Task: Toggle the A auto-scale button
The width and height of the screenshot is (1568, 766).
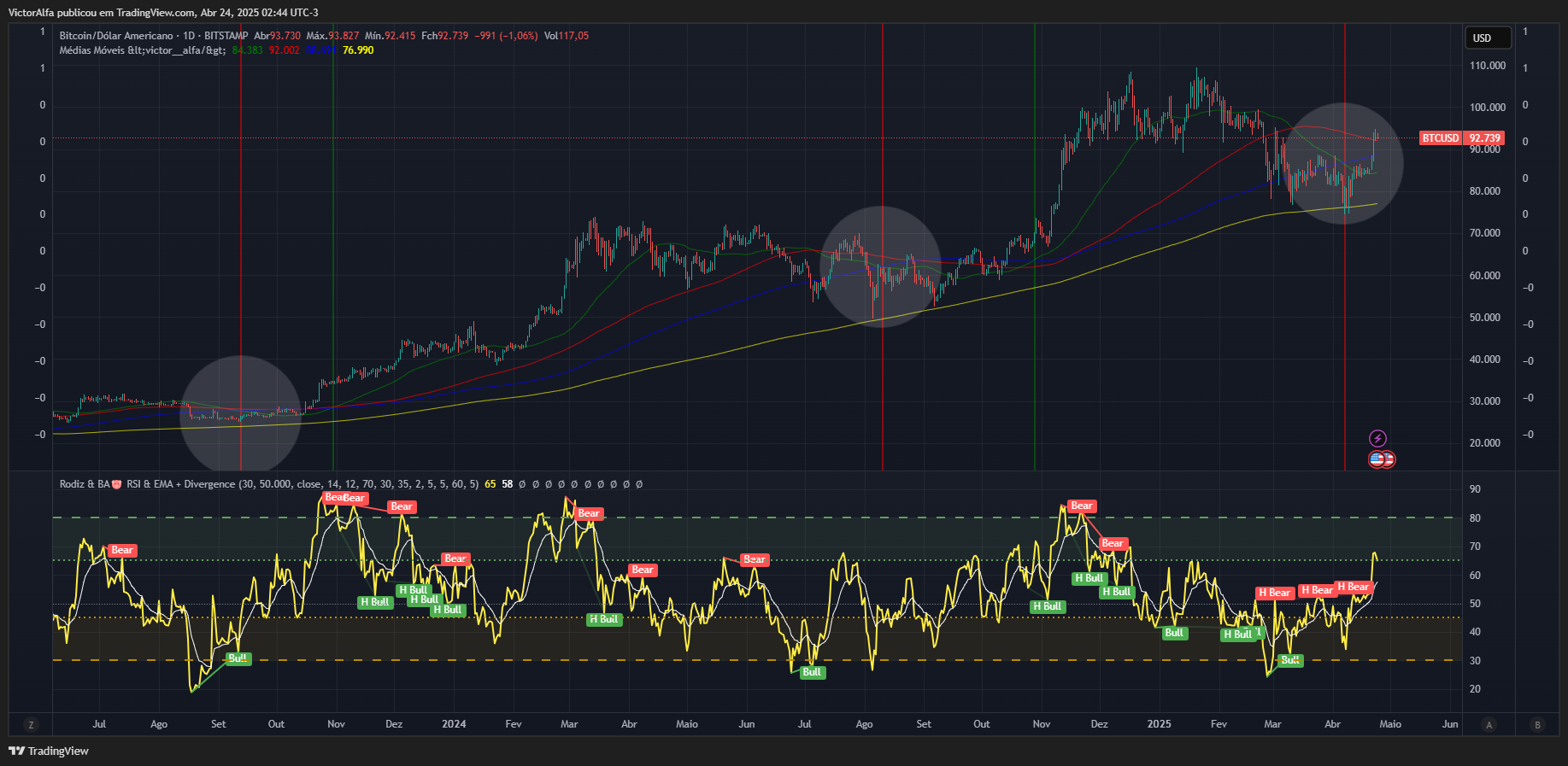Action: (1489, 725)
